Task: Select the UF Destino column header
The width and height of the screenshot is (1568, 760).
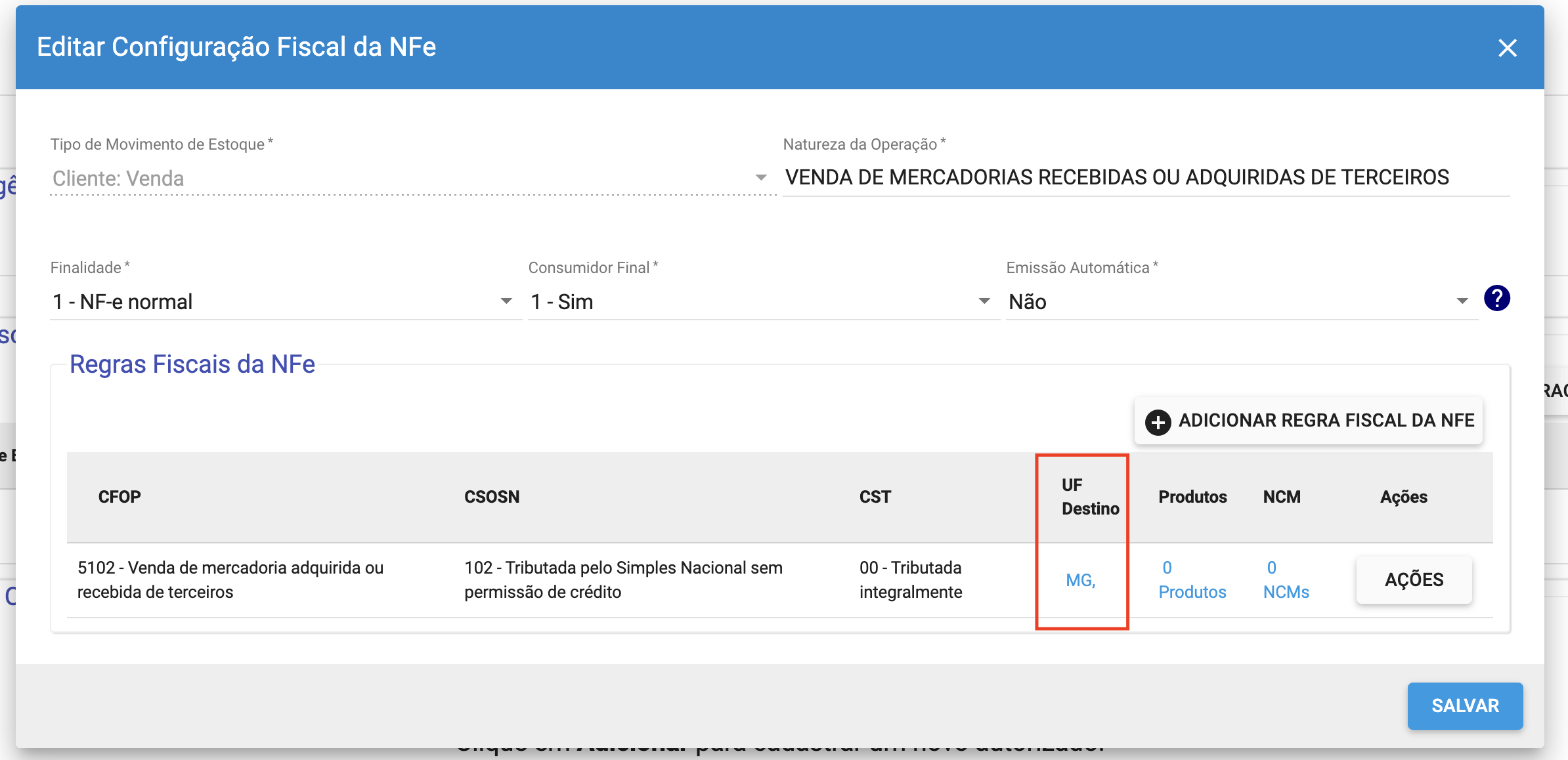Action: point(1090,497)
